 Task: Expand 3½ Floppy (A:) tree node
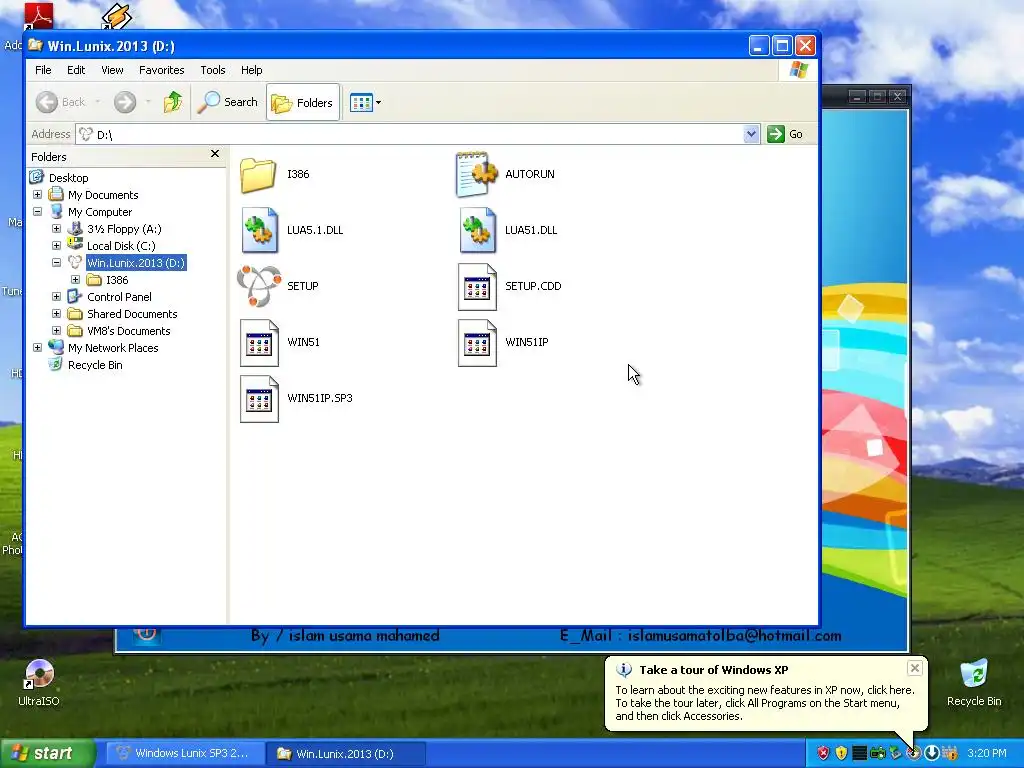pyautogui.click(x=56, y=229)
